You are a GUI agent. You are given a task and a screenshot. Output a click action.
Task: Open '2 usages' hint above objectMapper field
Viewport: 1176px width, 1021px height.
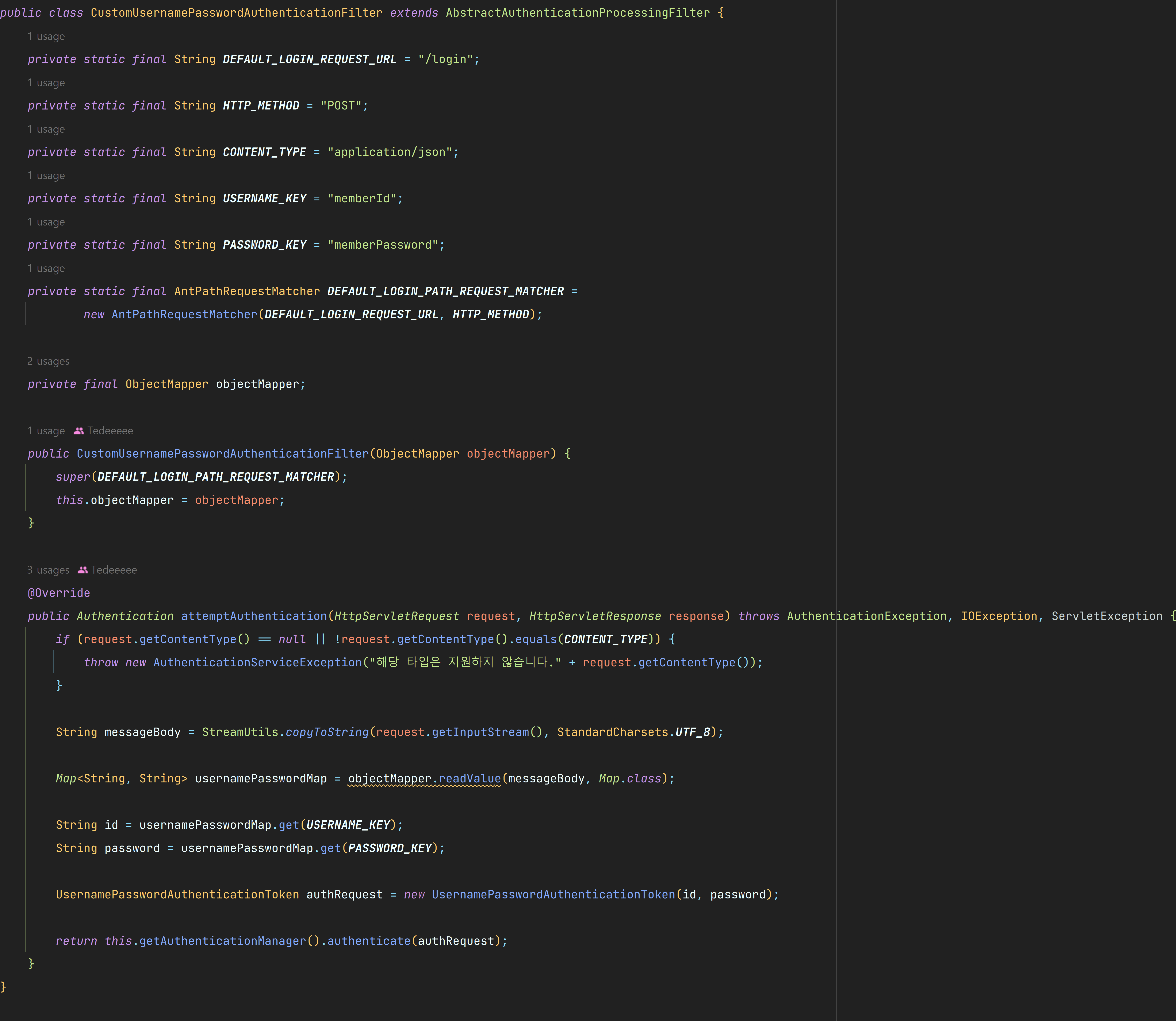pyautogui.click(x=49, y=361)
